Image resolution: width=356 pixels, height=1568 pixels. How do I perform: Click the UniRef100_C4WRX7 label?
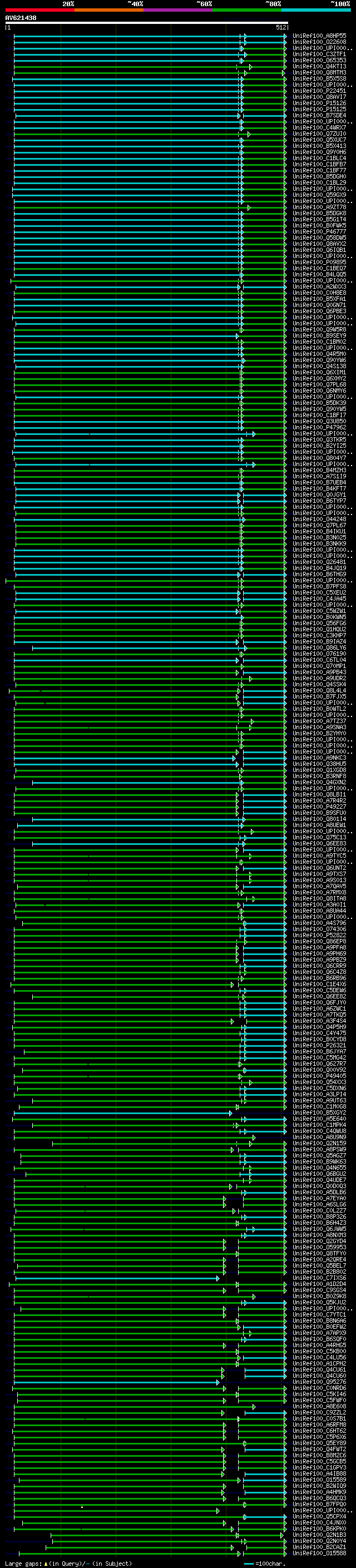[319, 128]
